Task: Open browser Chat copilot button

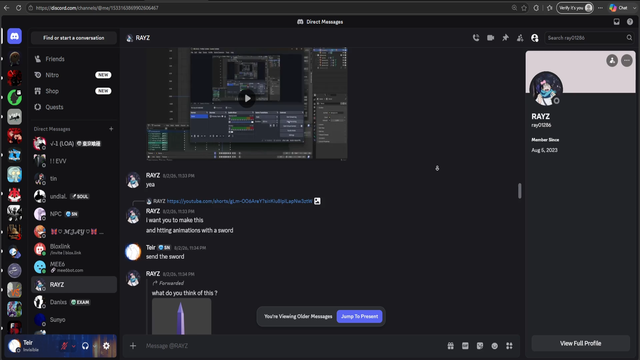Action: coord(619,8)
